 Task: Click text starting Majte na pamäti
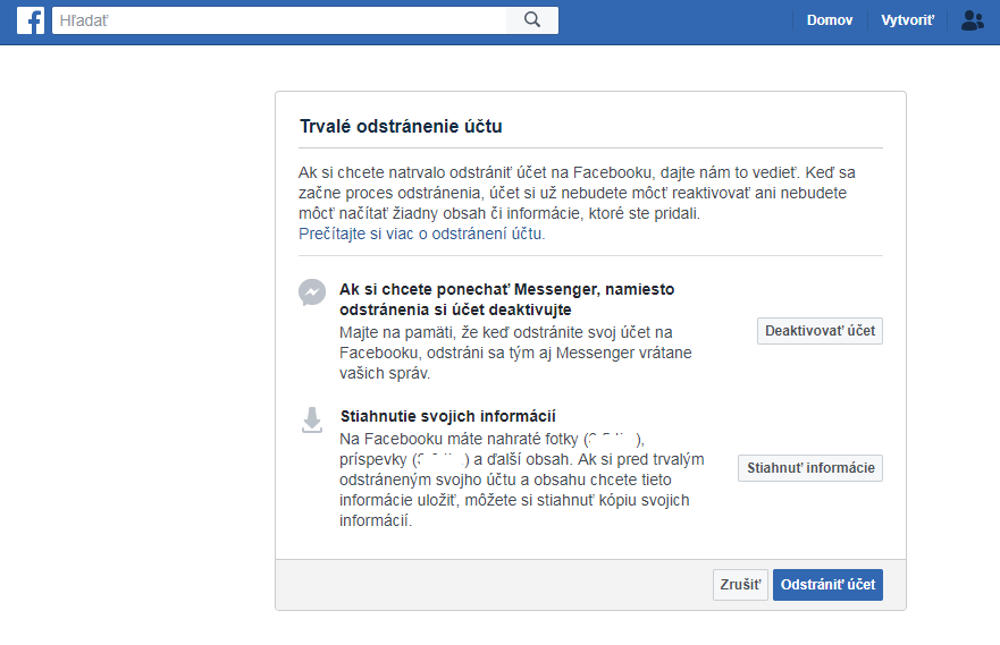pos(515,353)
